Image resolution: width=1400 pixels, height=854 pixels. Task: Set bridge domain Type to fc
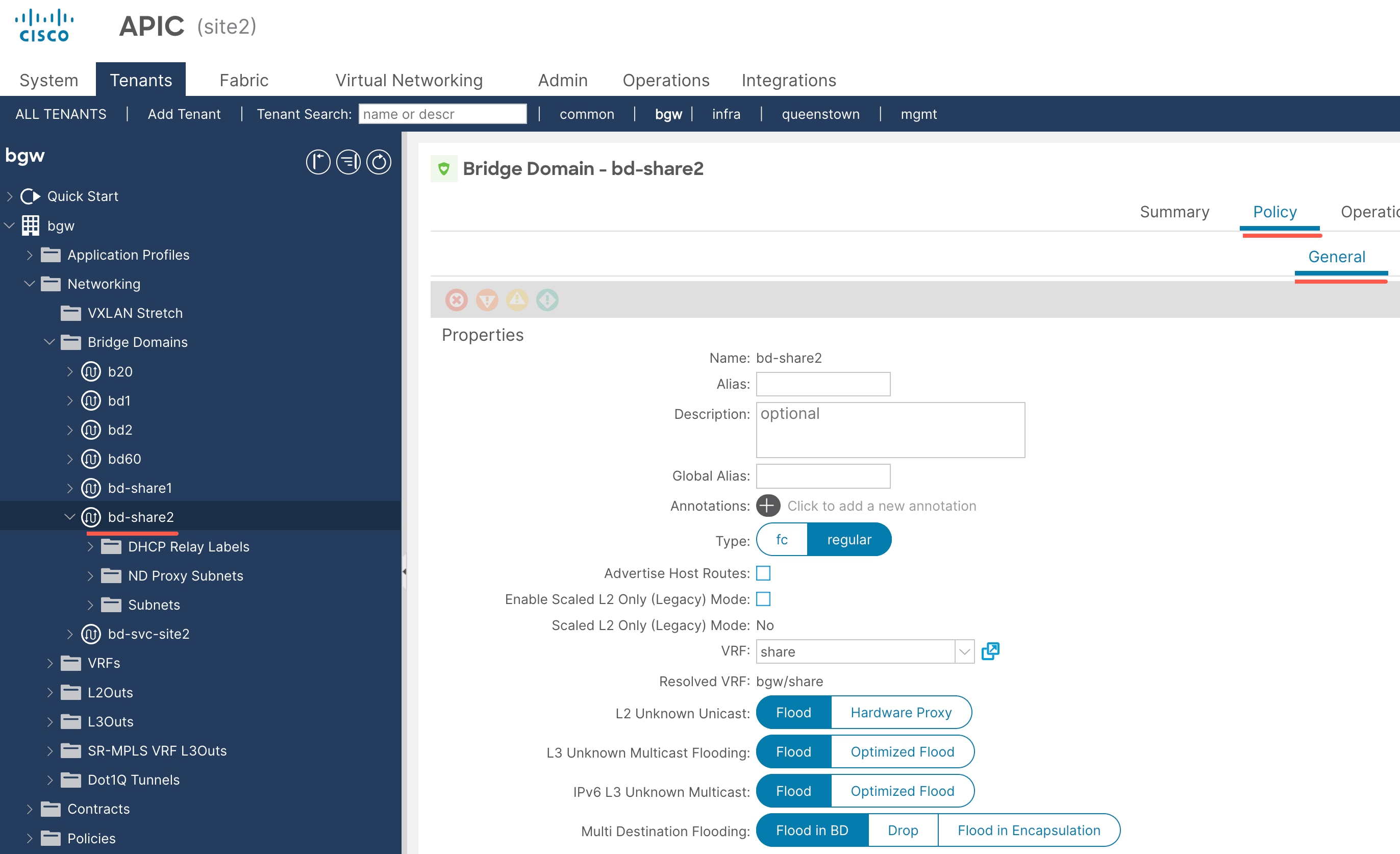[782, 539]
